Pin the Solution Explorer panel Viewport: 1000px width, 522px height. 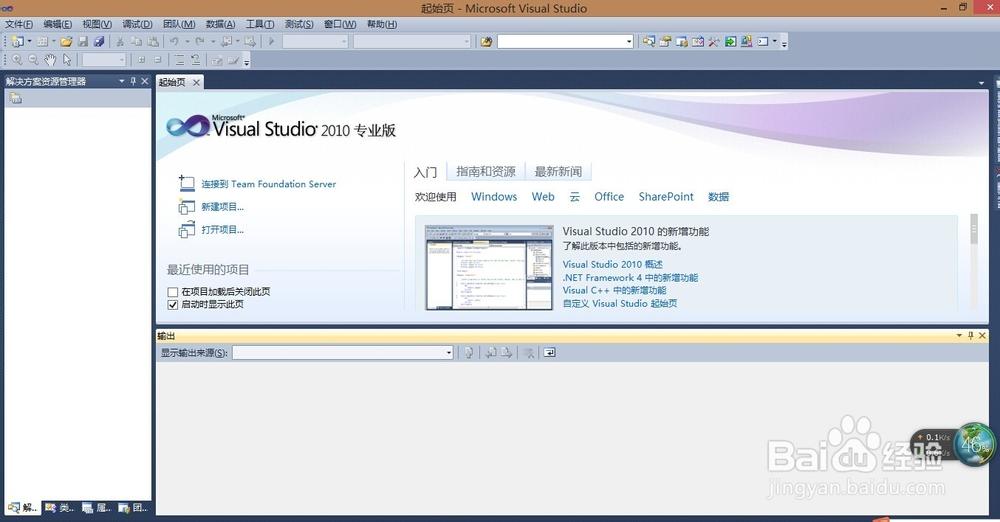[x=133, y=81]
